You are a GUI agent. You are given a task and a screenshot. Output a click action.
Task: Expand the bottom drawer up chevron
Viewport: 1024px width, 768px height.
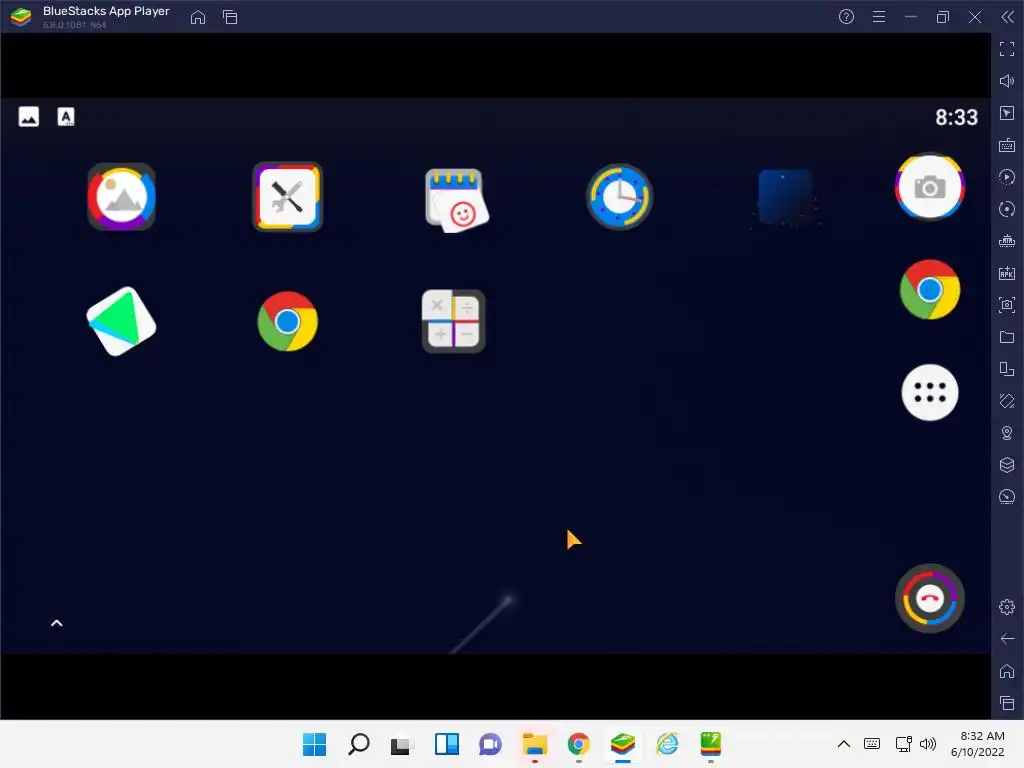(x=57, y=623)
